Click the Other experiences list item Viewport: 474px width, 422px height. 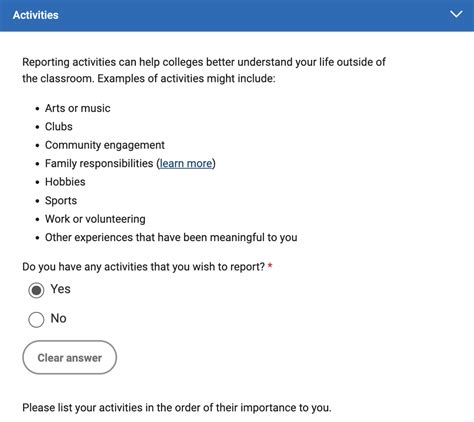[x=171, y=237]
